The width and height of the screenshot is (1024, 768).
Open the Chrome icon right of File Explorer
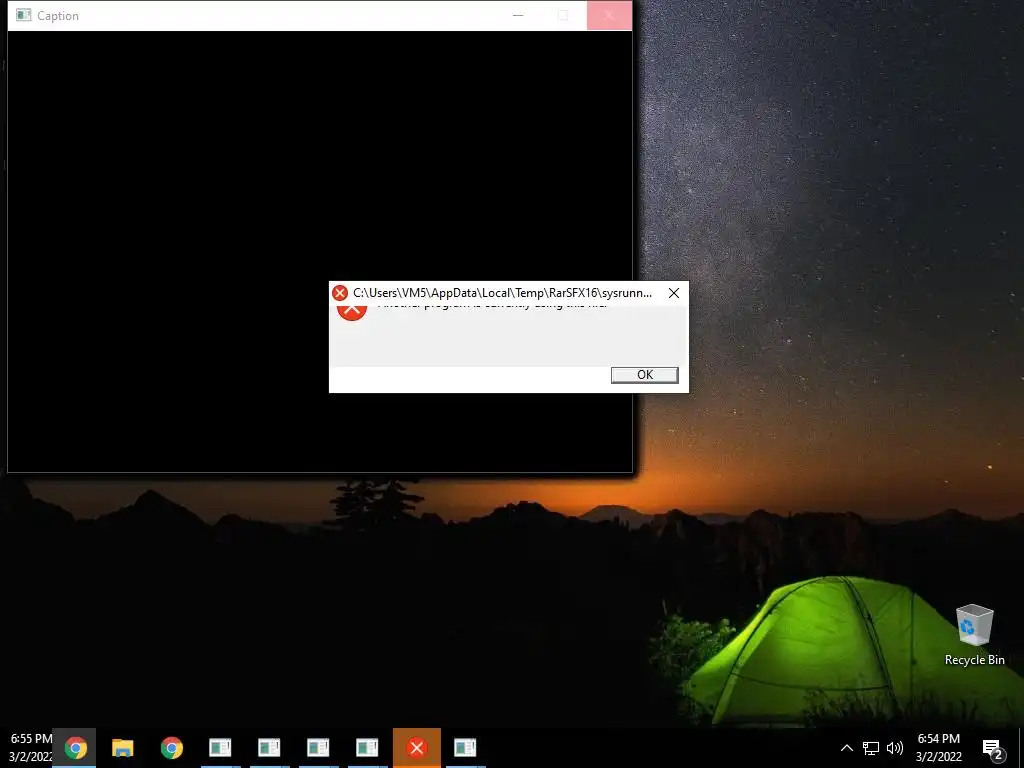coord(172,748)
